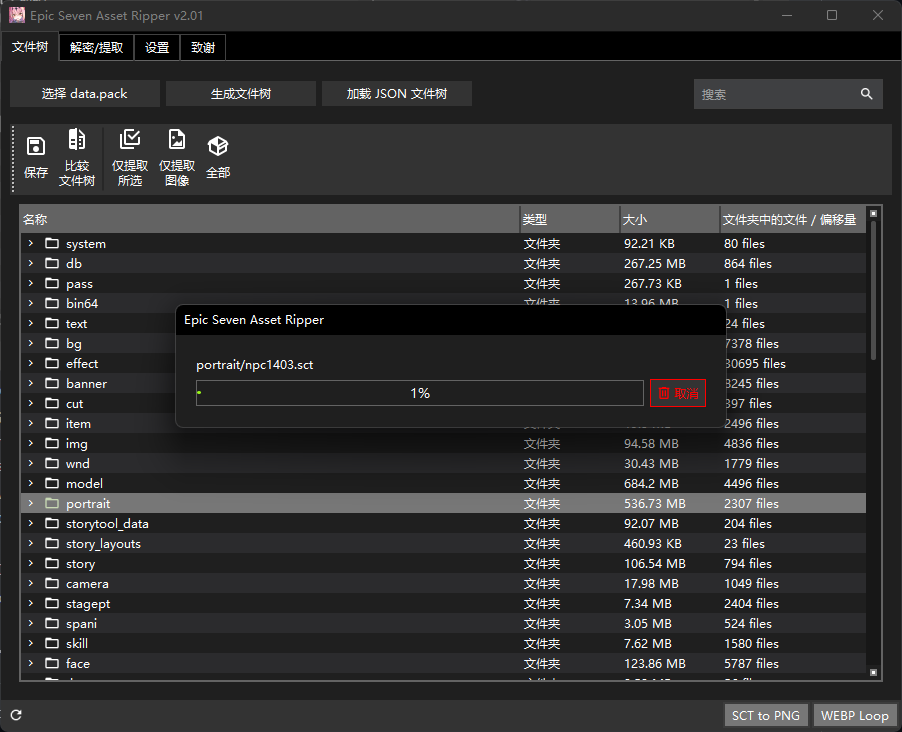Click the search magnifier icon
Image resolution: width=902 pixels, height=732 pixels.
866,94
